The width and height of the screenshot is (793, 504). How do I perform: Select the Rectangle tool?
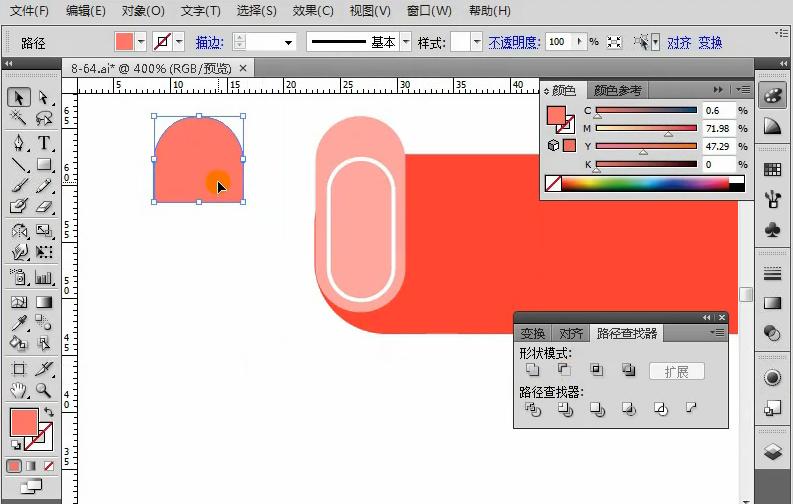44,164
